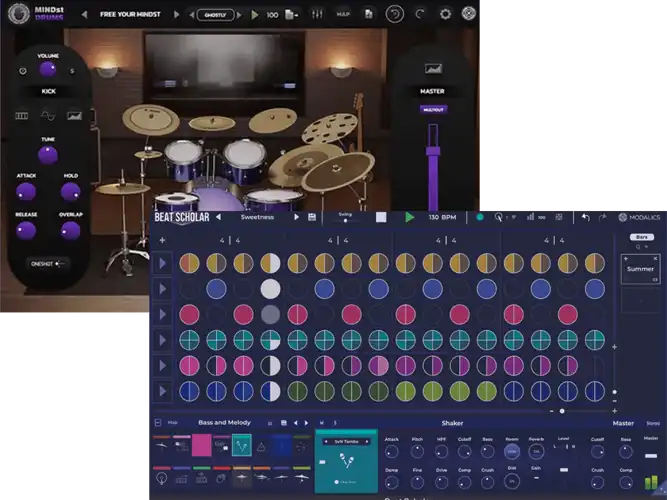Save the Bass and Melody kit
The width and height of the screenshot is (667, 500).
284,423
